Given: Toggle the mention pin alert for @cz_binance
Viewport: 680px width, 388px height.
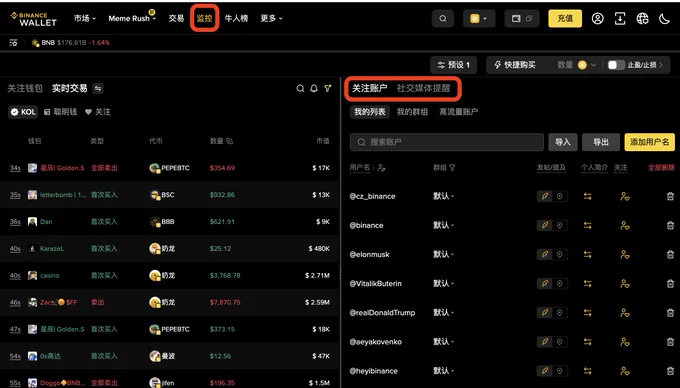Looking at the screenshot, I should click(x=559, y=196).
